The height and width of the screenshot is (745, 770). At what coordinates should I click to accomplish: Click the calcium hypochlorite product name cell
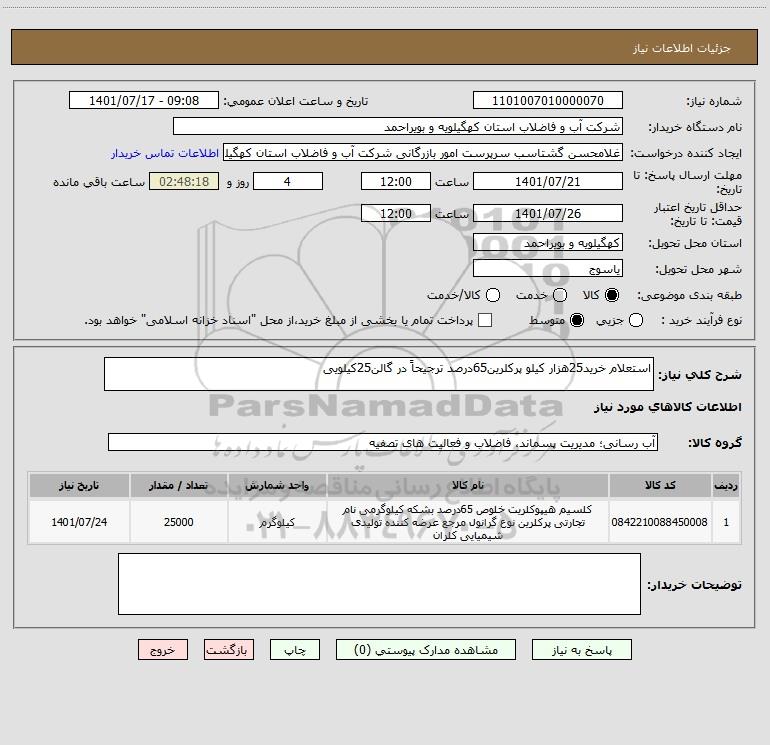[468, 522]
